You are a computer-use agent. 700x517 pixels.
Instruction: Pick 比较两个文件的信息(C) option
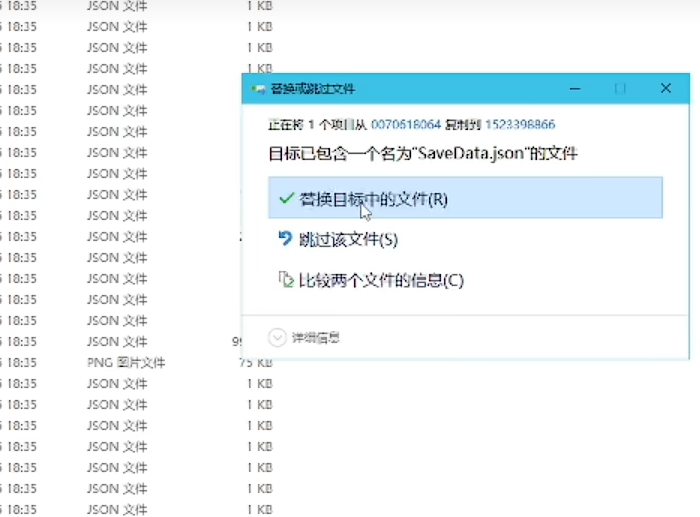pyautogui.click(x=381, y=280)
